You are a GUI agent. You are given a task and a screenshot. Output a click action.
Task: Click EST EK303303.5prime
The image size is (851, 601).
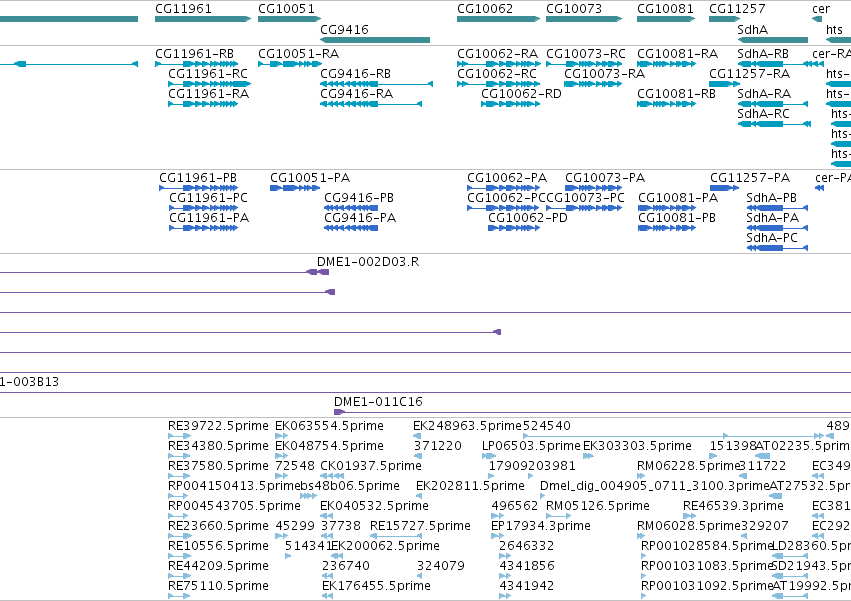(x=588, y=456)
